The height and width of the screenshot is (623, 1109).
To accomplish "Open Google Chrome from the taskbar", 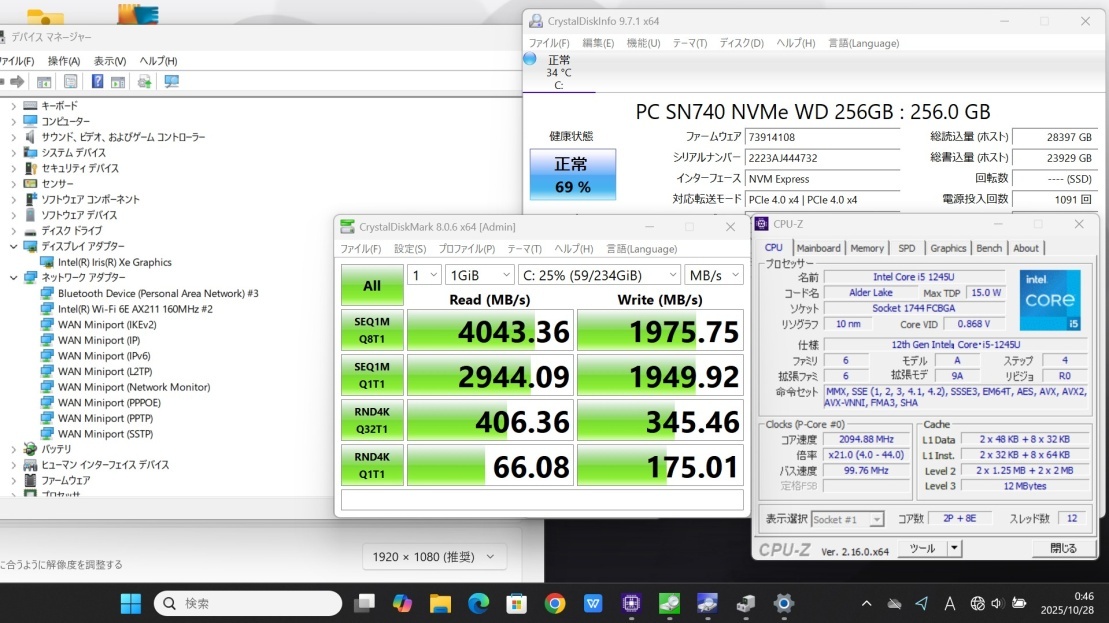I will [555, 603].
